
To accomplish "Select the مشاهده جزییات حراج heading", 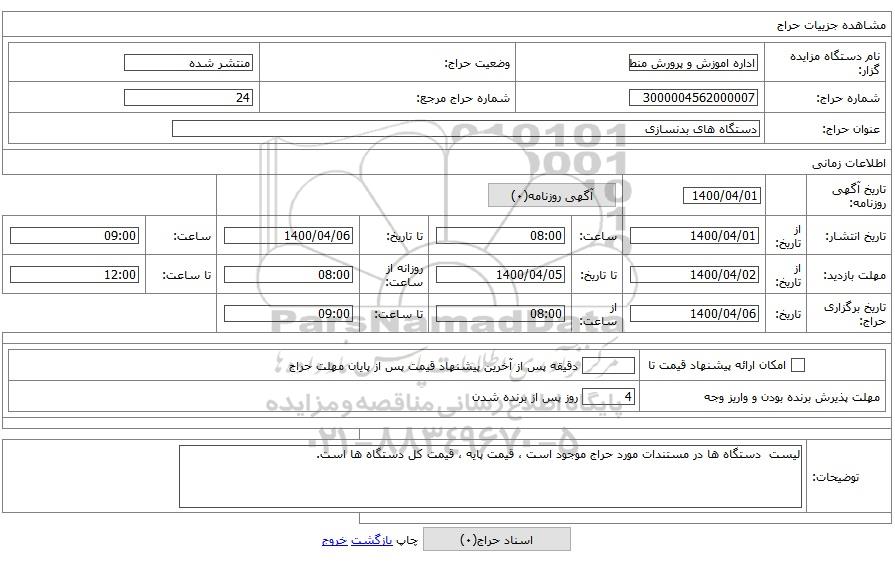I will (x=832, y=25).
